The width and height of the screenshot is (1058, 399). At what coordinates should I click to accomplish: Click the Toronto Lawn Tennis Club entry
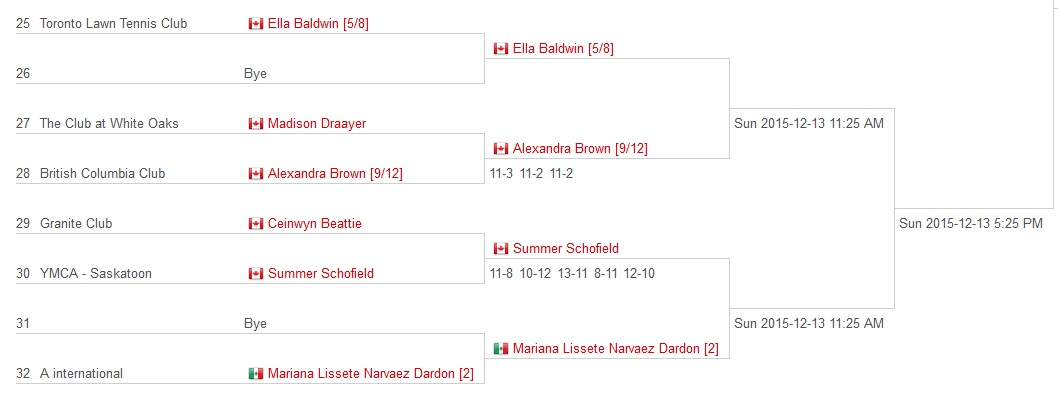pyautogui.click(x=113, y=24)
